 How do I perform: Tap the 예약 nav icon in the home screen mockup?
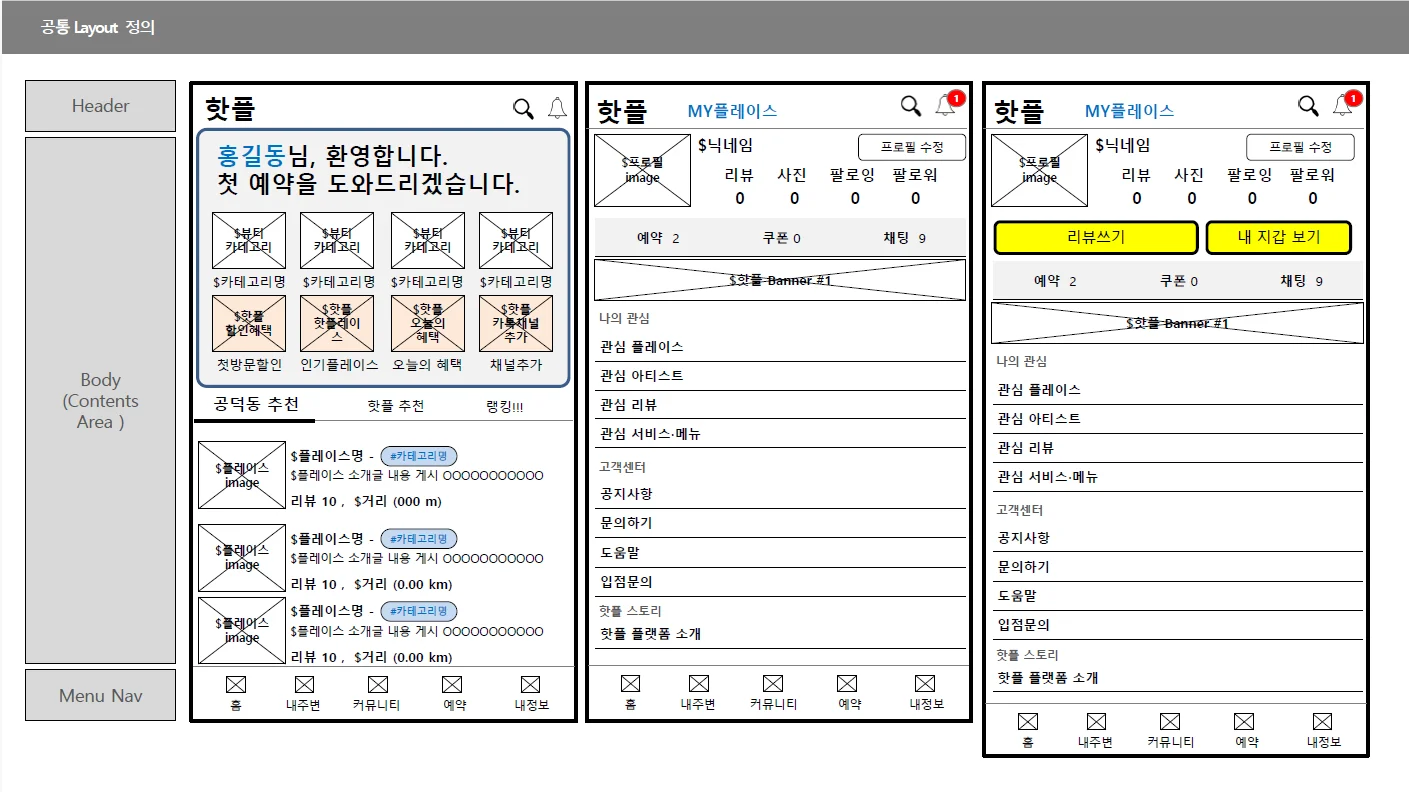(452, 685)
